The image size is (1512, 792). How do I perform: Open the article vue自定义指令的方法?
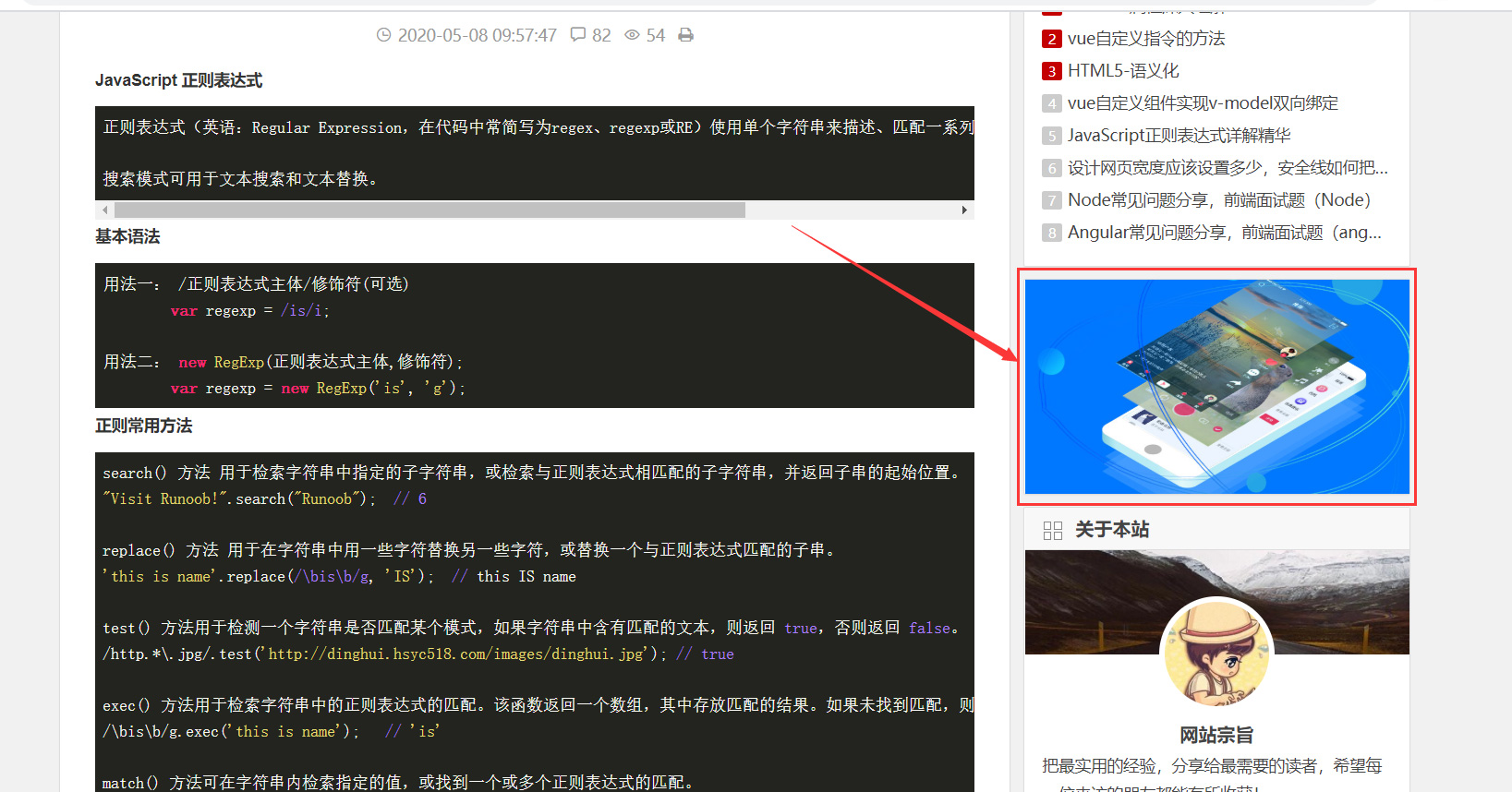(x=1145, y=39)
